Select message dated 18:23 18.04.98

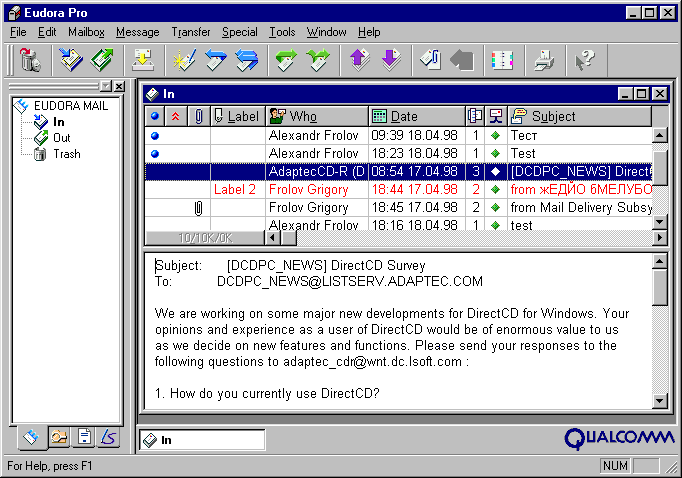[x=398, y=153]
